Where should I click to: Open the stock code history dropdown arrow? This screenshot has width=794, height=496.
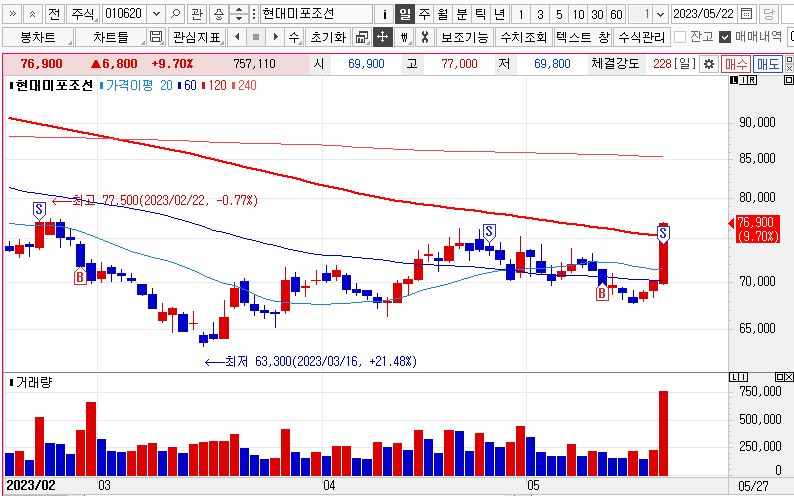156,14
